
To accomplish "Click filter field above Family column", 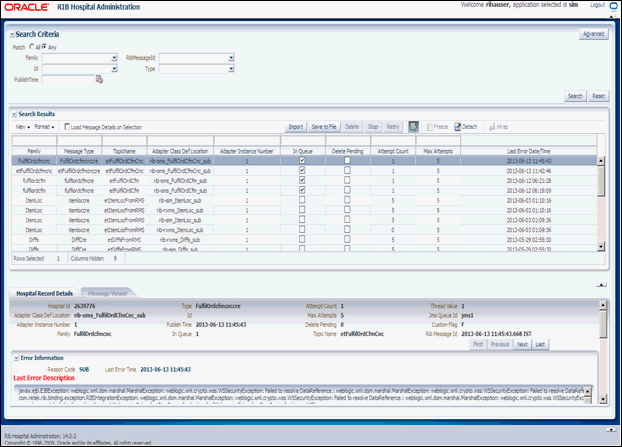I will pyautogui.click(x=34, y=141).
